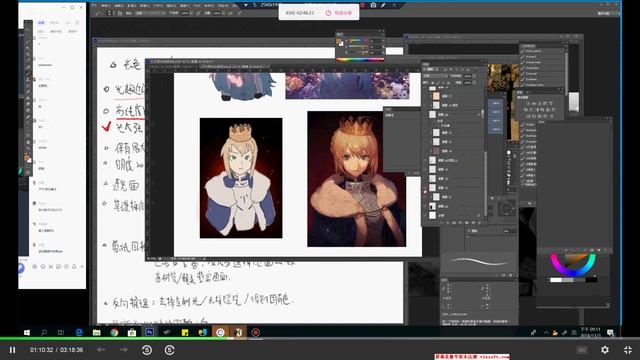
Task: Launch Edge browser from the taskbar
Action: click(79, 333)
